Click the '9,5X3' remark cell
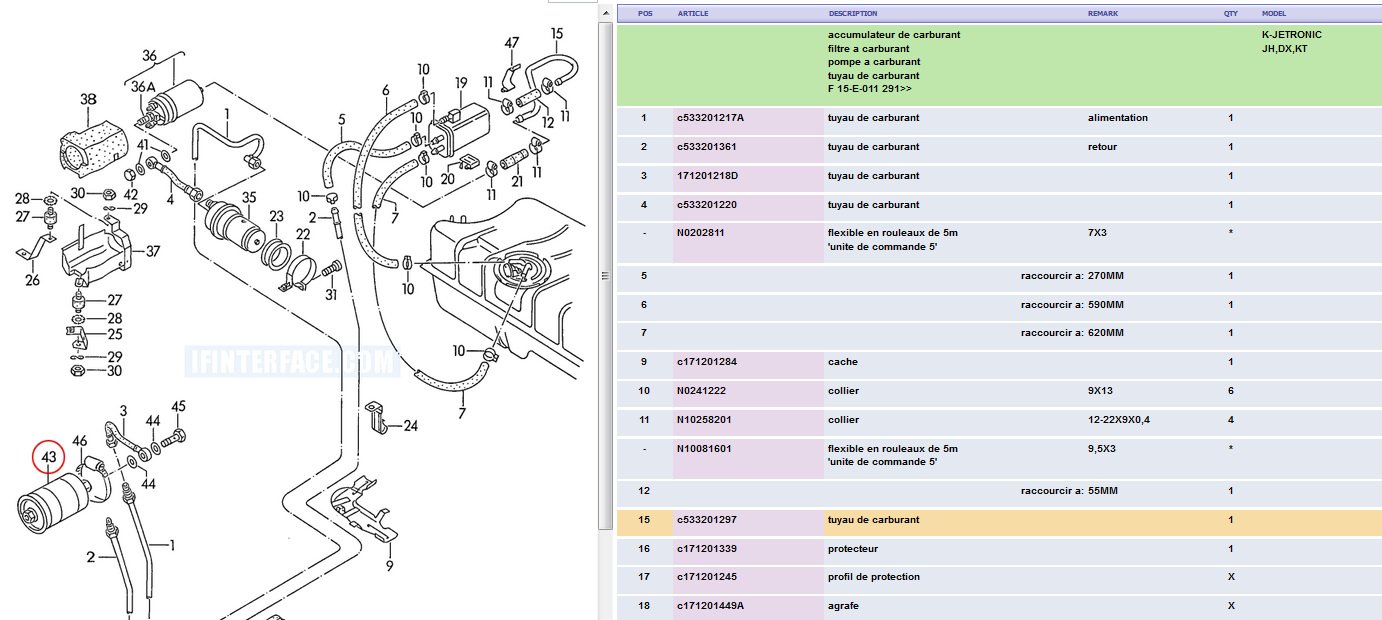This screenshot has width=1382, height=620. tap(1102, 449)
